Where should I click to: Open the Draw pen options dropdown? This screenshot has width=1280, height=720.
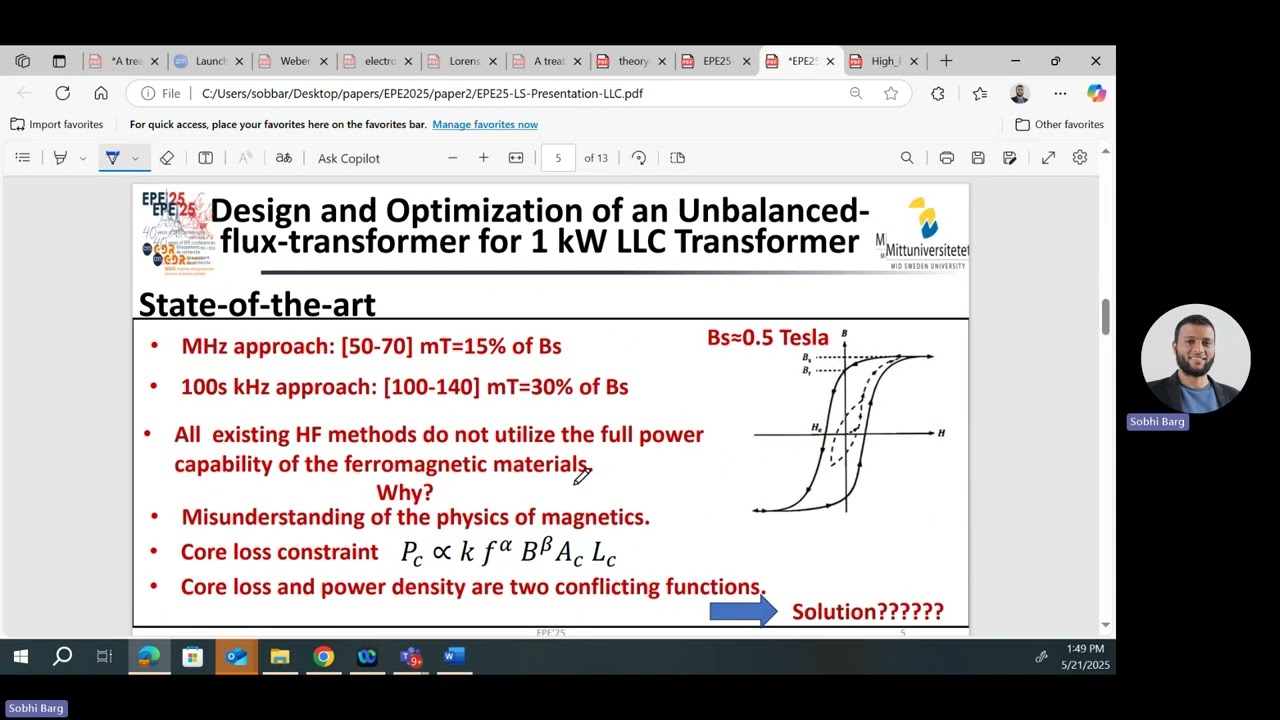pos(135,158)
